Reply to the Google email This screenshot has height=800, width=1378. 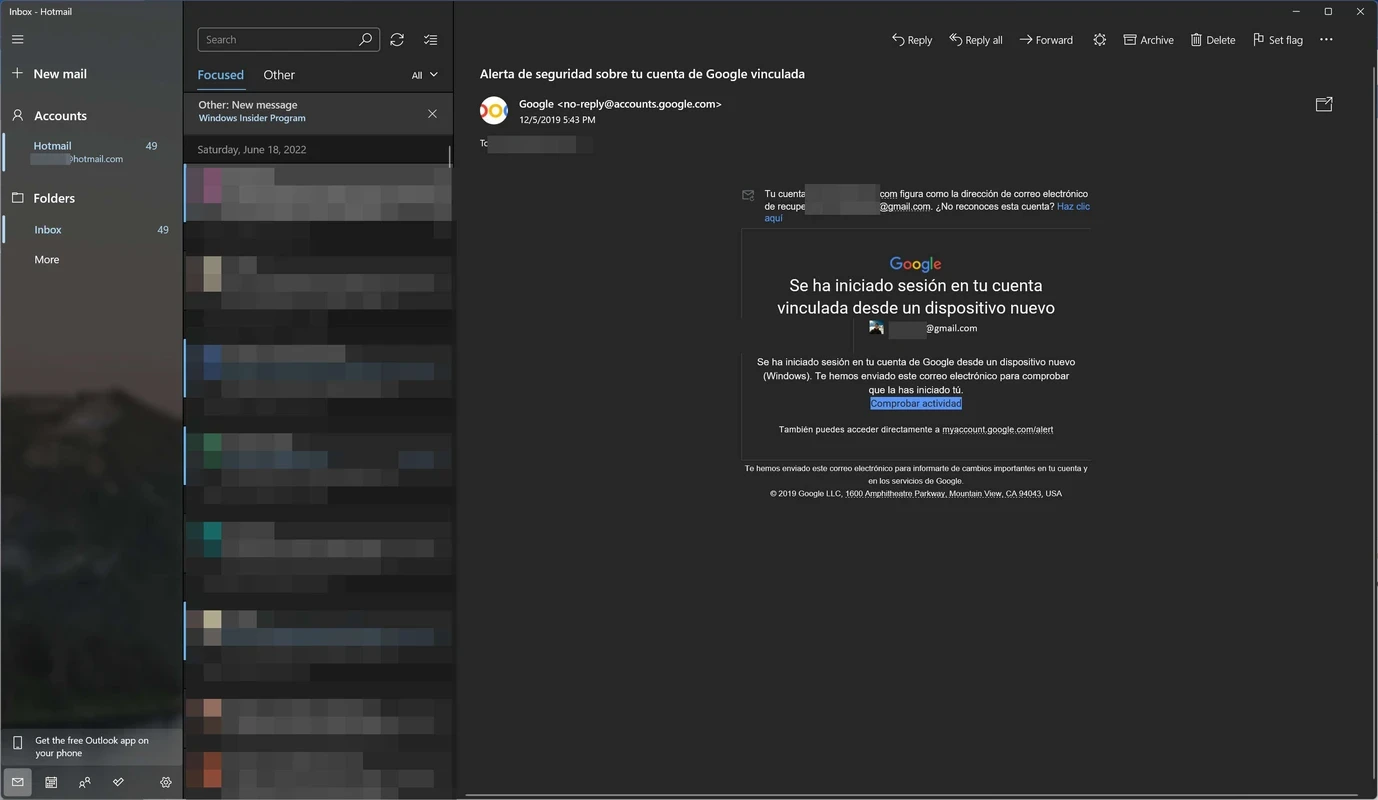[x=912, y=40]
